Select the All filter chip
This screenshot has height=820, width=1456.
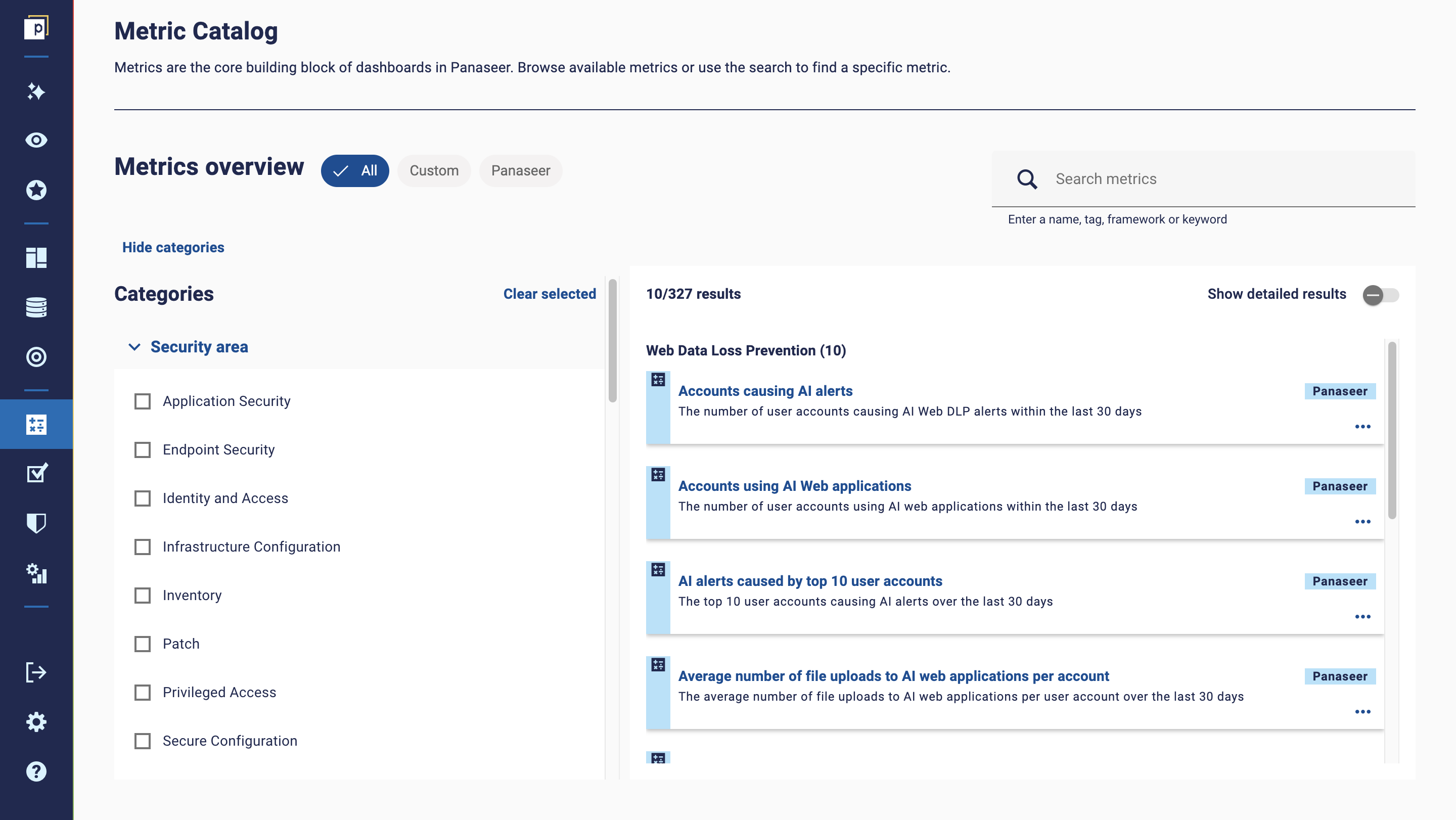(355, 171)
